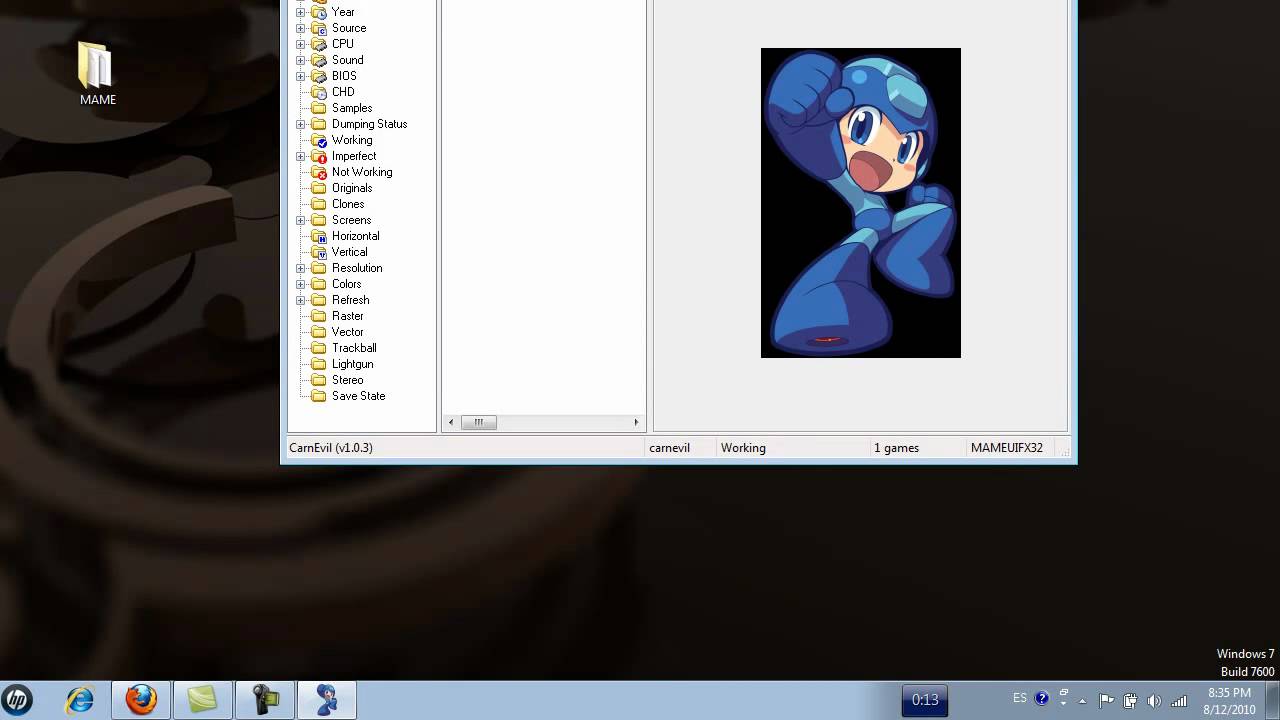Select the Raster folder
This screenshot has width=1280, height=720.
pos(338,316)
